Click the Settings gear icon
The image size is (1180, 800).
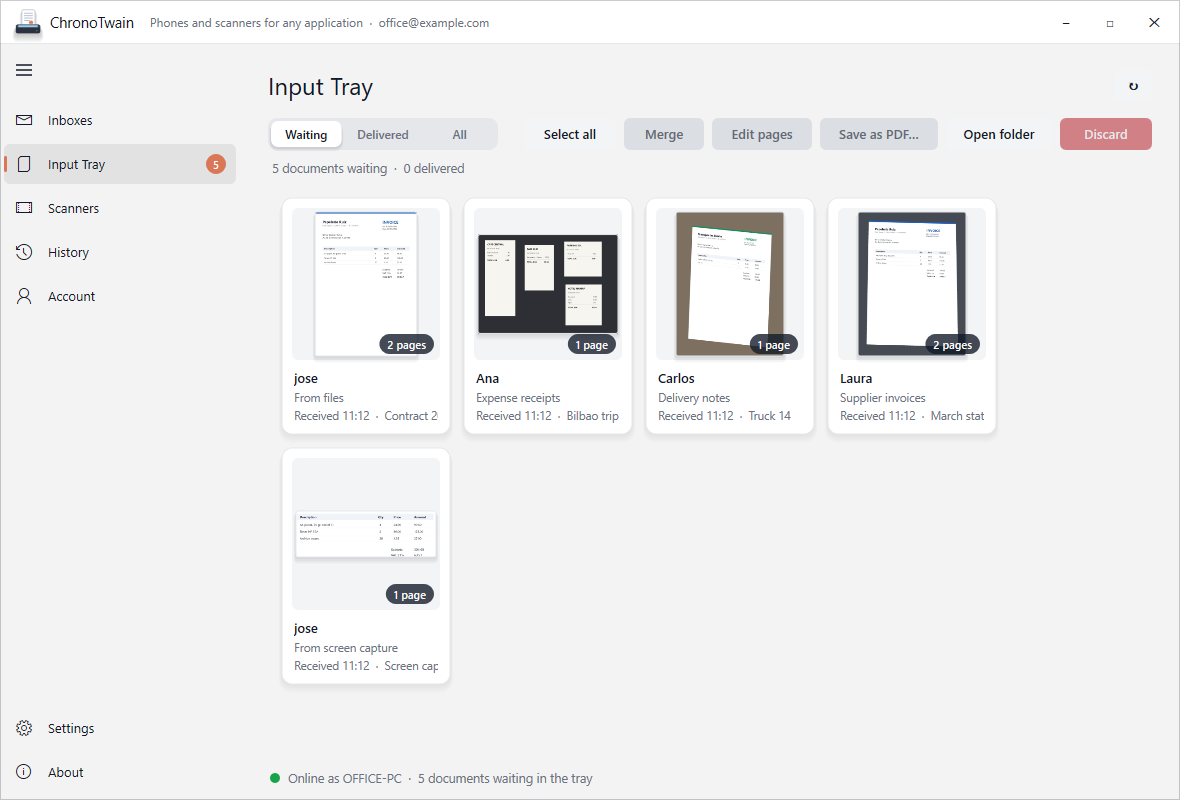24,728
